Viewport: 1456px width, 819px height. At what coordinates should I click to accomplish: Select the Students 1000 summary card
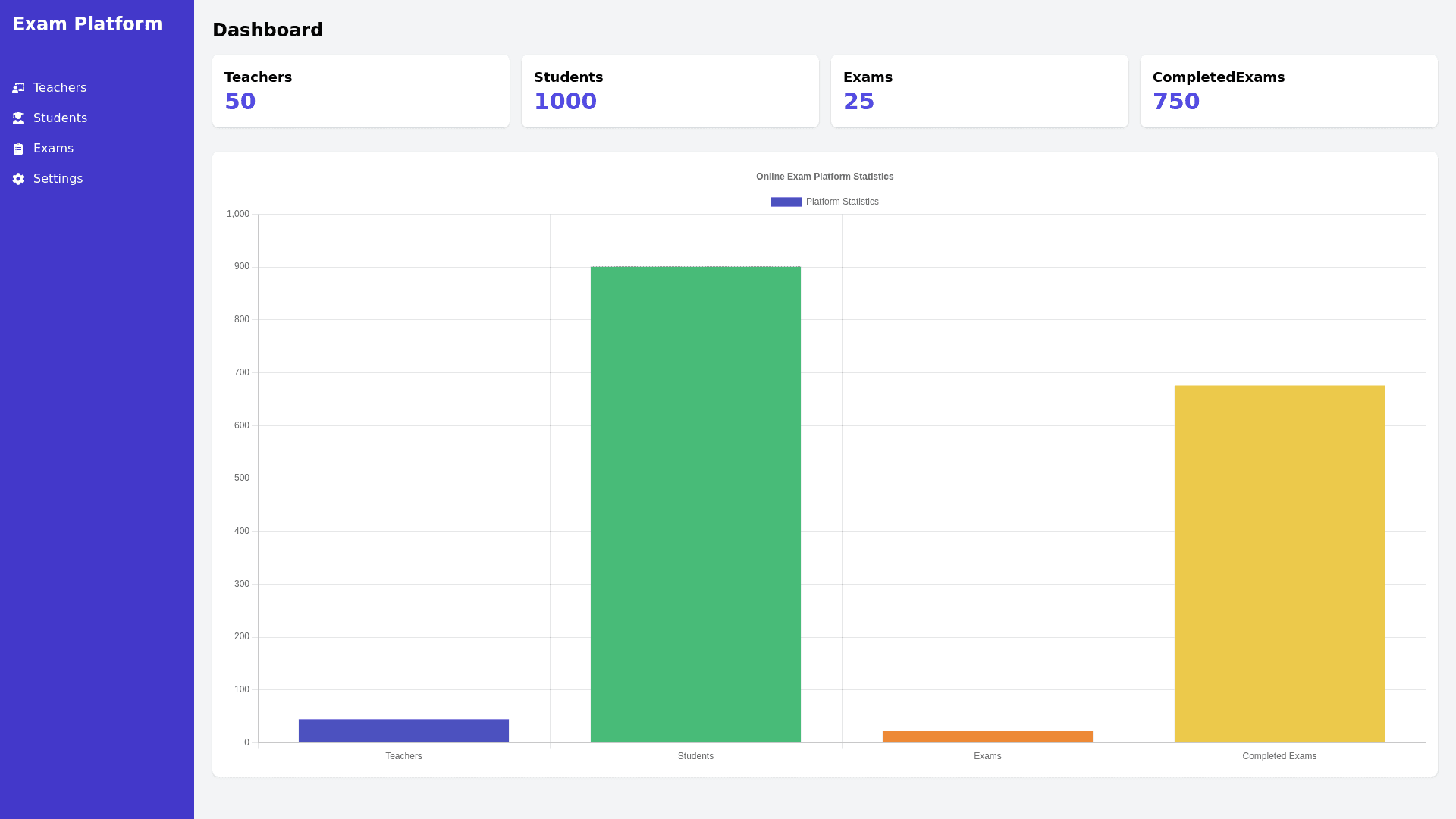pos(670,91)
